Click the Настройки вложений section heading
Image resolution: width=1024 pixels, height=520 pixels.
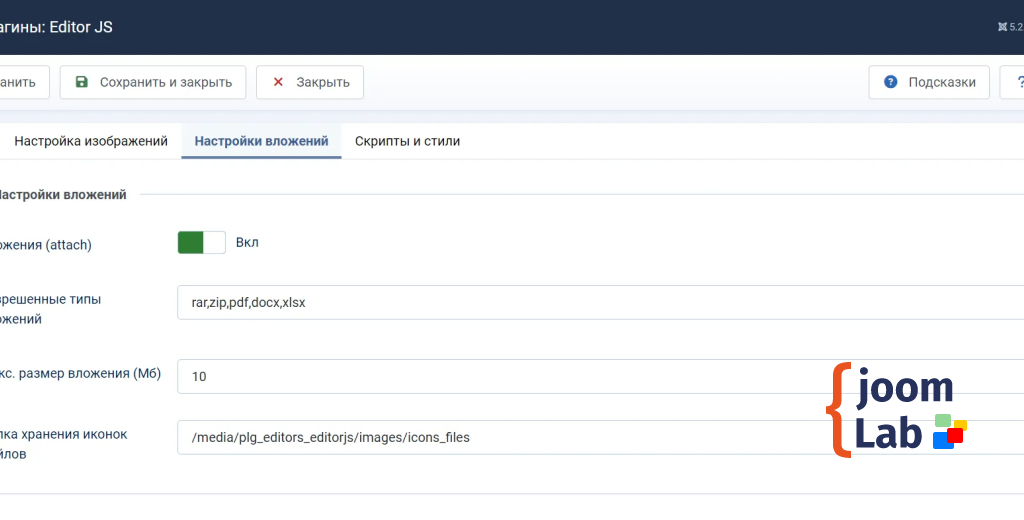click(62, 195)
